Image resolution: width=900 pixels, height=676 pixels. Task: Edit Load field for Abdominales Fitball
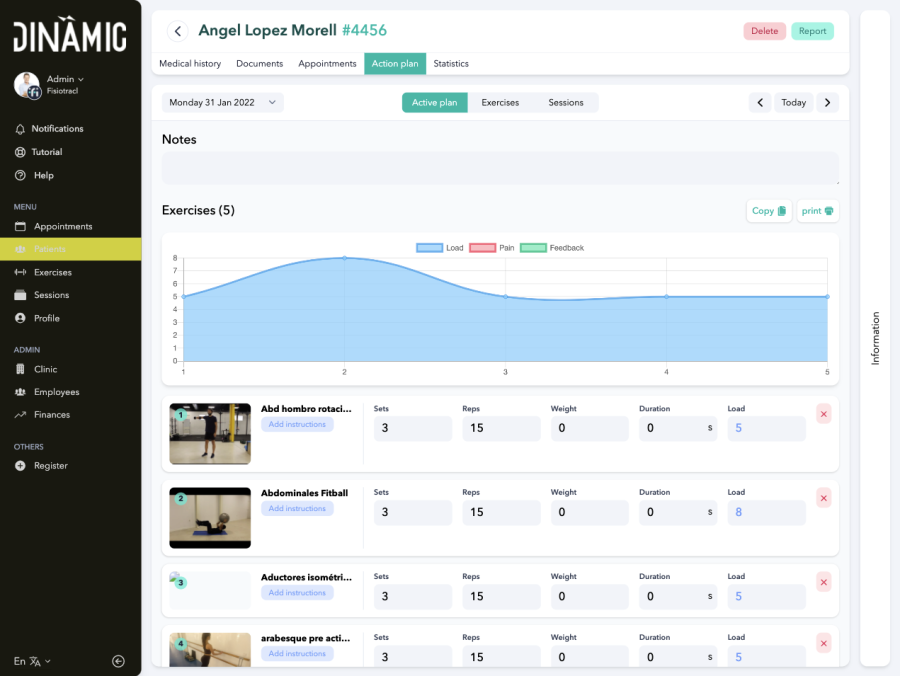pyautogui.click(x=766, y=512)
